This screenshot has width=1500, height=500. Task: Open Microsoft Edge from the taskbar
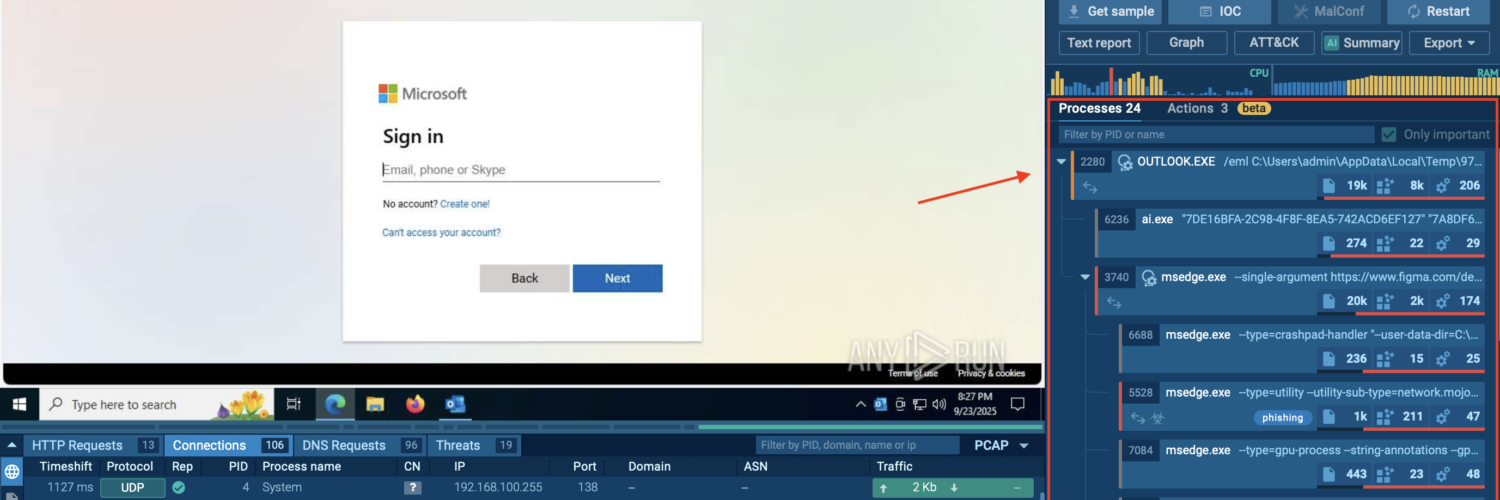(335, 404)
